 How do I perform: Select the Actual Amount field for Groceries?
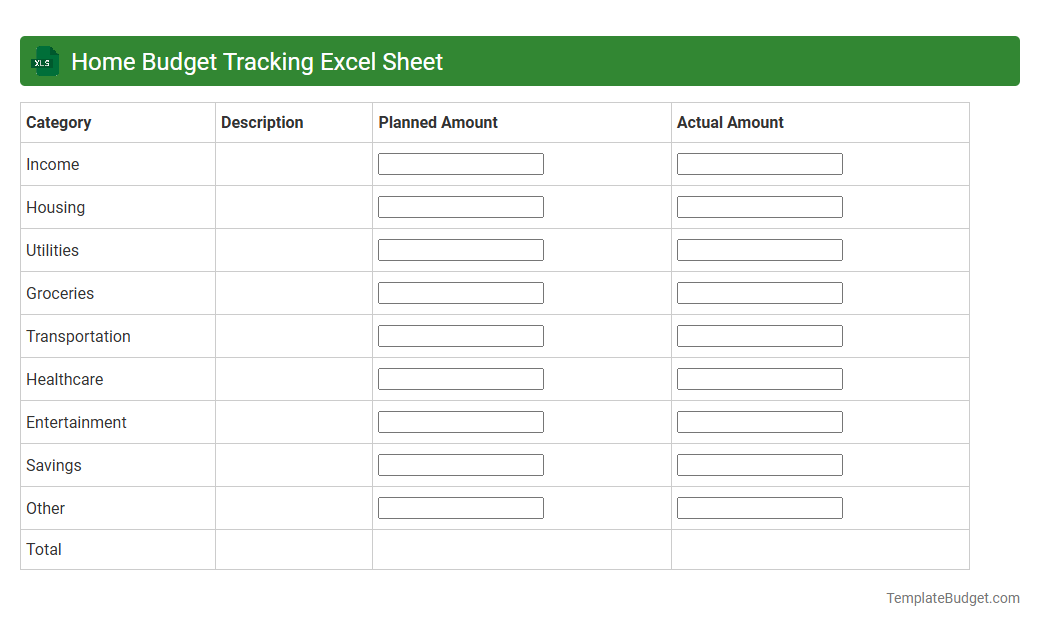click(x=759, y=292)
